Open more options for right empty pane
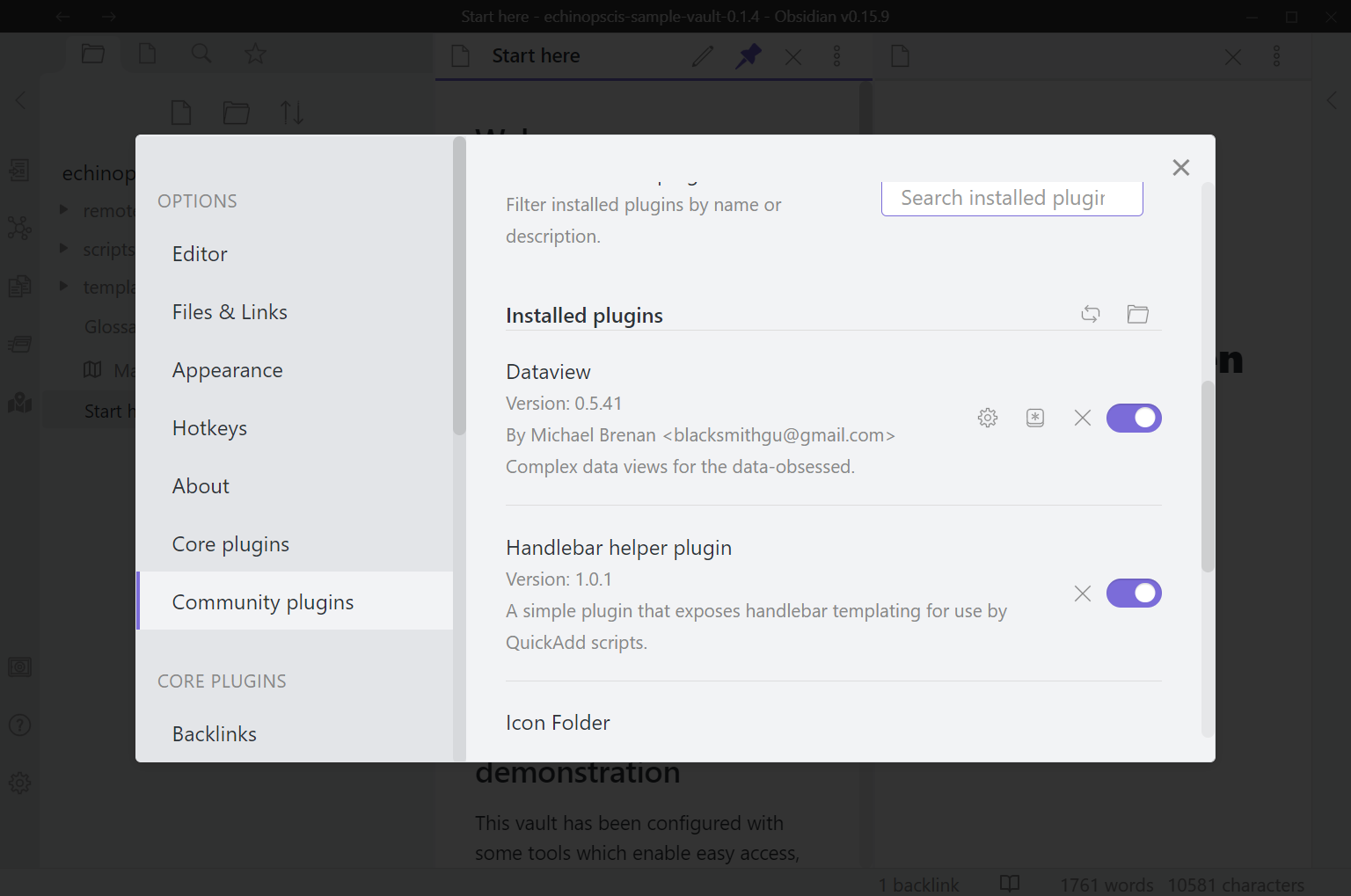 click(x=1277, y=56)
